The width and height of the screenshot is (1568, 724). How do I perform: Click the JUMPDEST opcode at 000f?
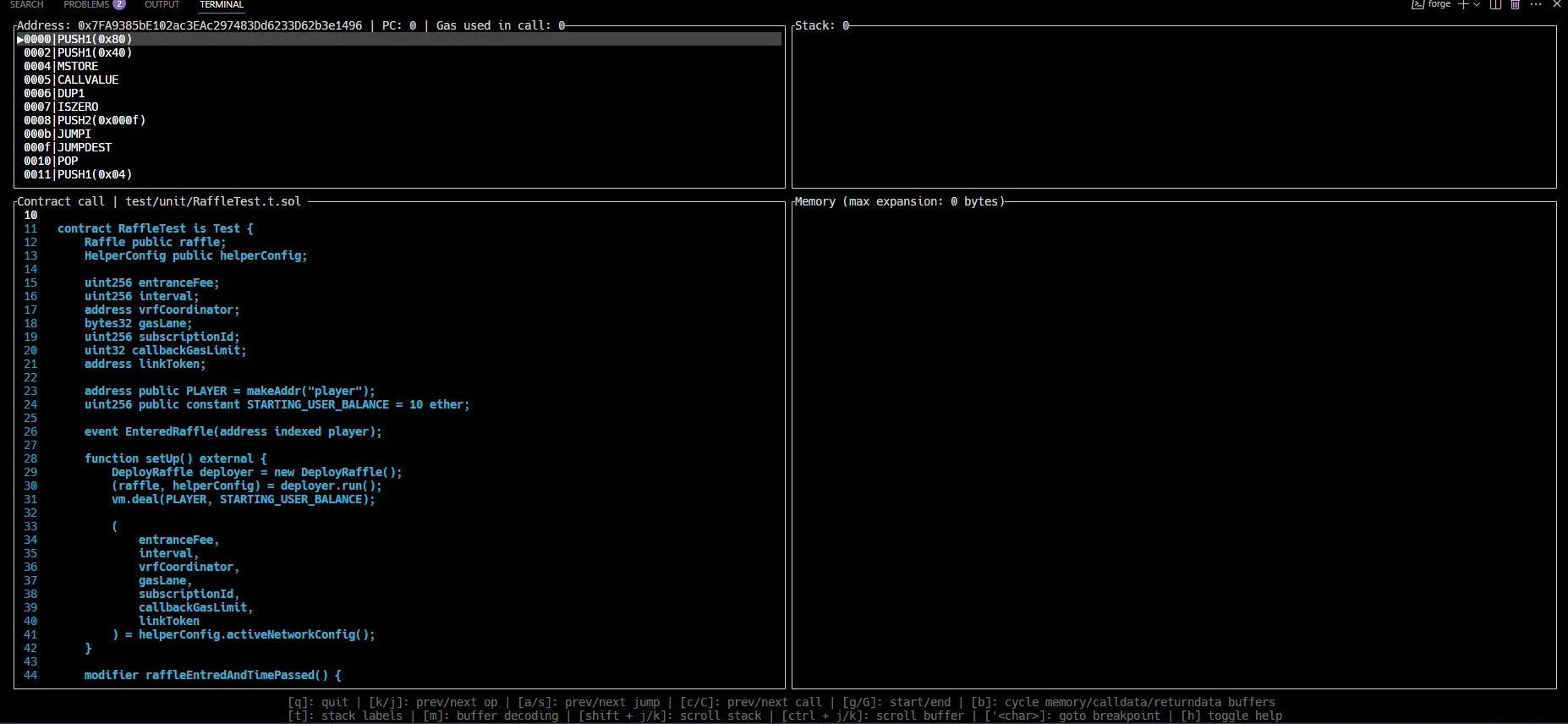click(85, 147)
